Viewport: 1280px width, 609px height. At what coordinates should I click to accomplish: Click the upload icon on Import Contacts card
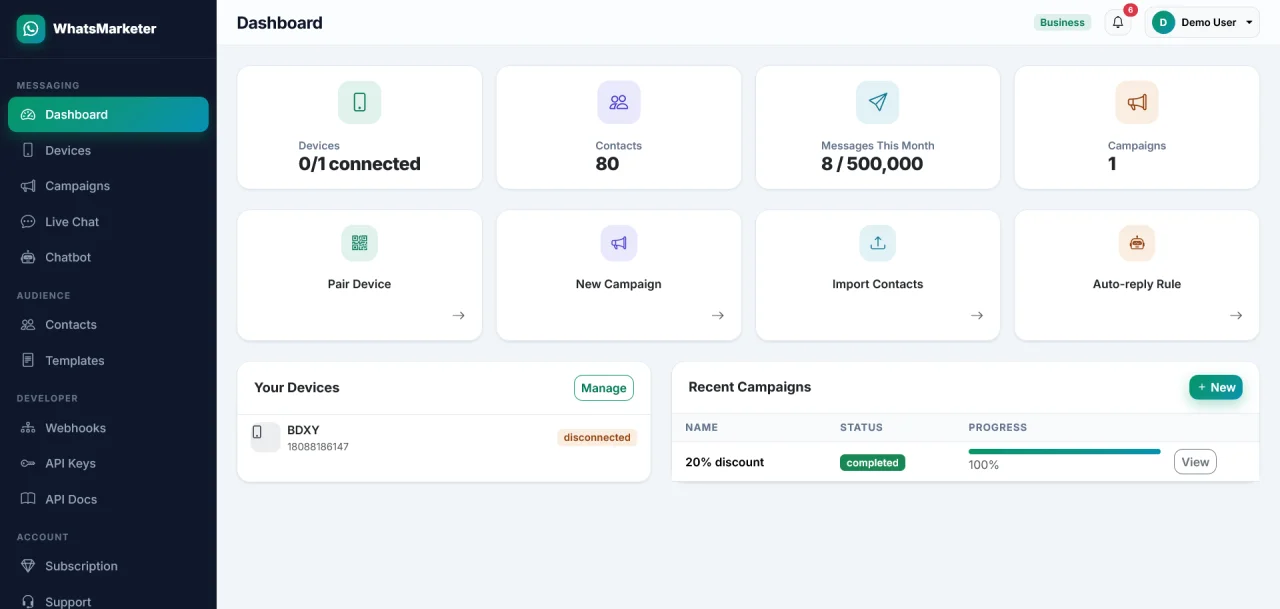pyautogui.click(x=878, y=243)
